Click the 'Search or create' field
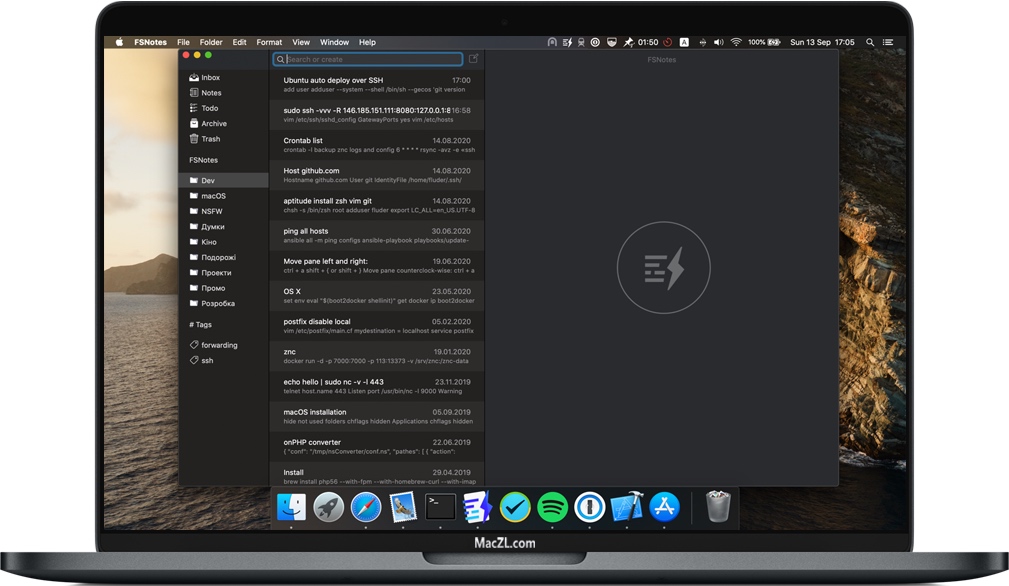Screen dimensions: 1009x586 coord(368,60)
